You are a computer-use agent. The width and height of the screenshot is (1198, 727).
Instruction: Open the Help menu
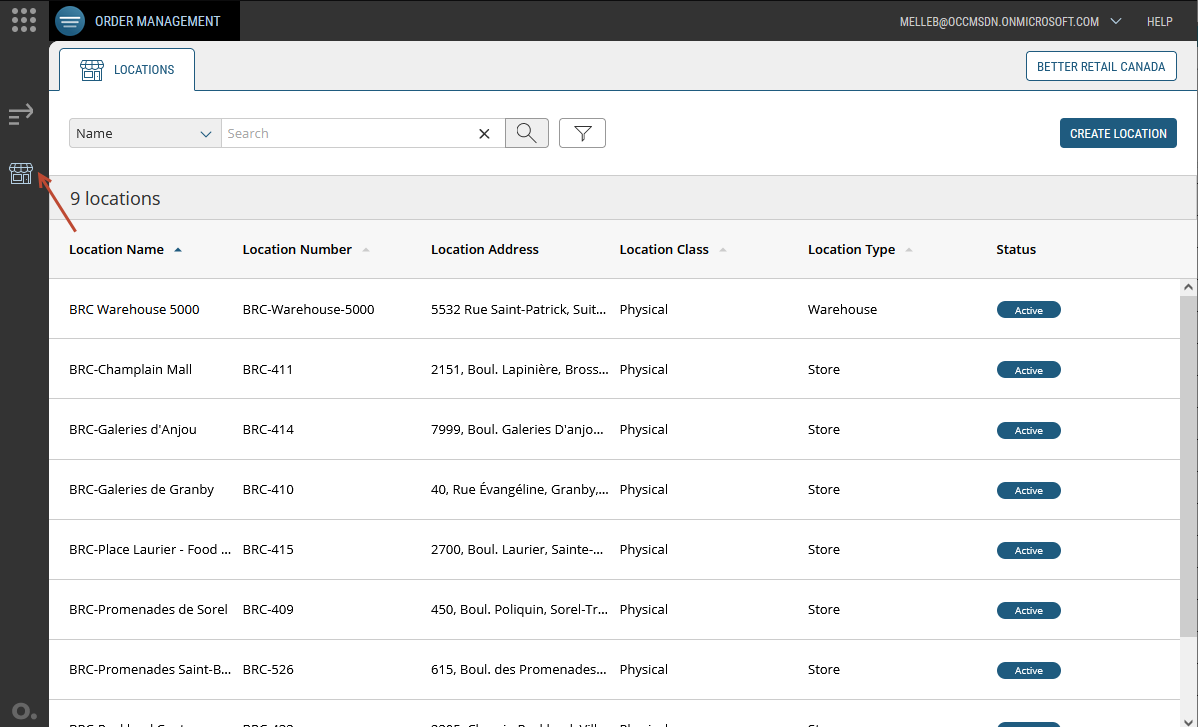click(x=1159, y=21)
